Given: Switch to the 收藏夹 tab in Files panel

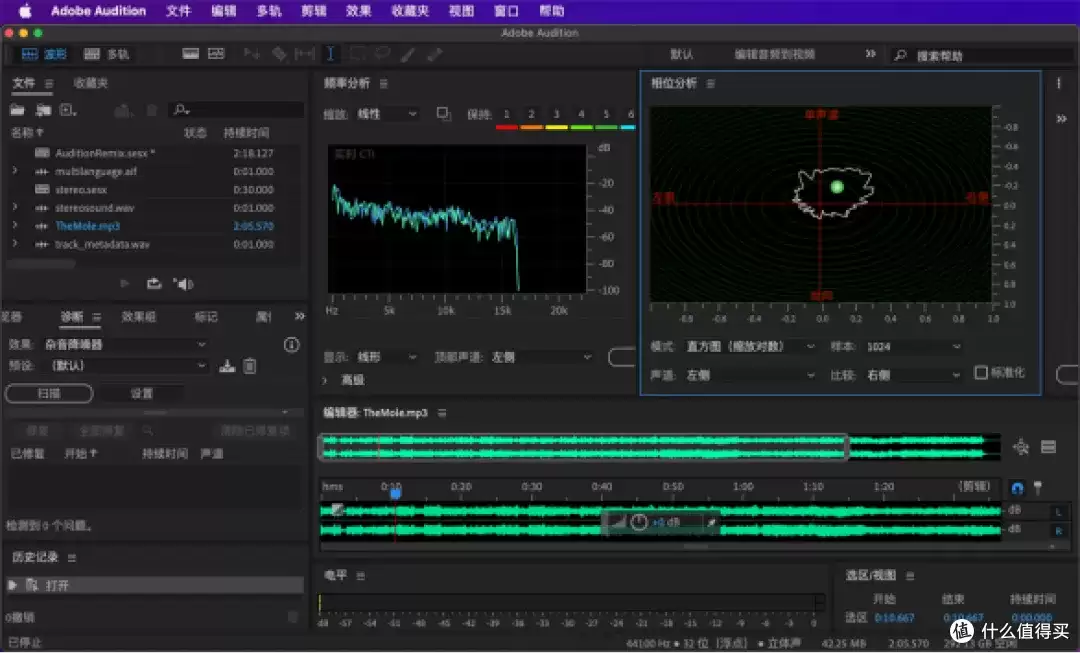Looking at the screenshot, I should coord(90,83).
